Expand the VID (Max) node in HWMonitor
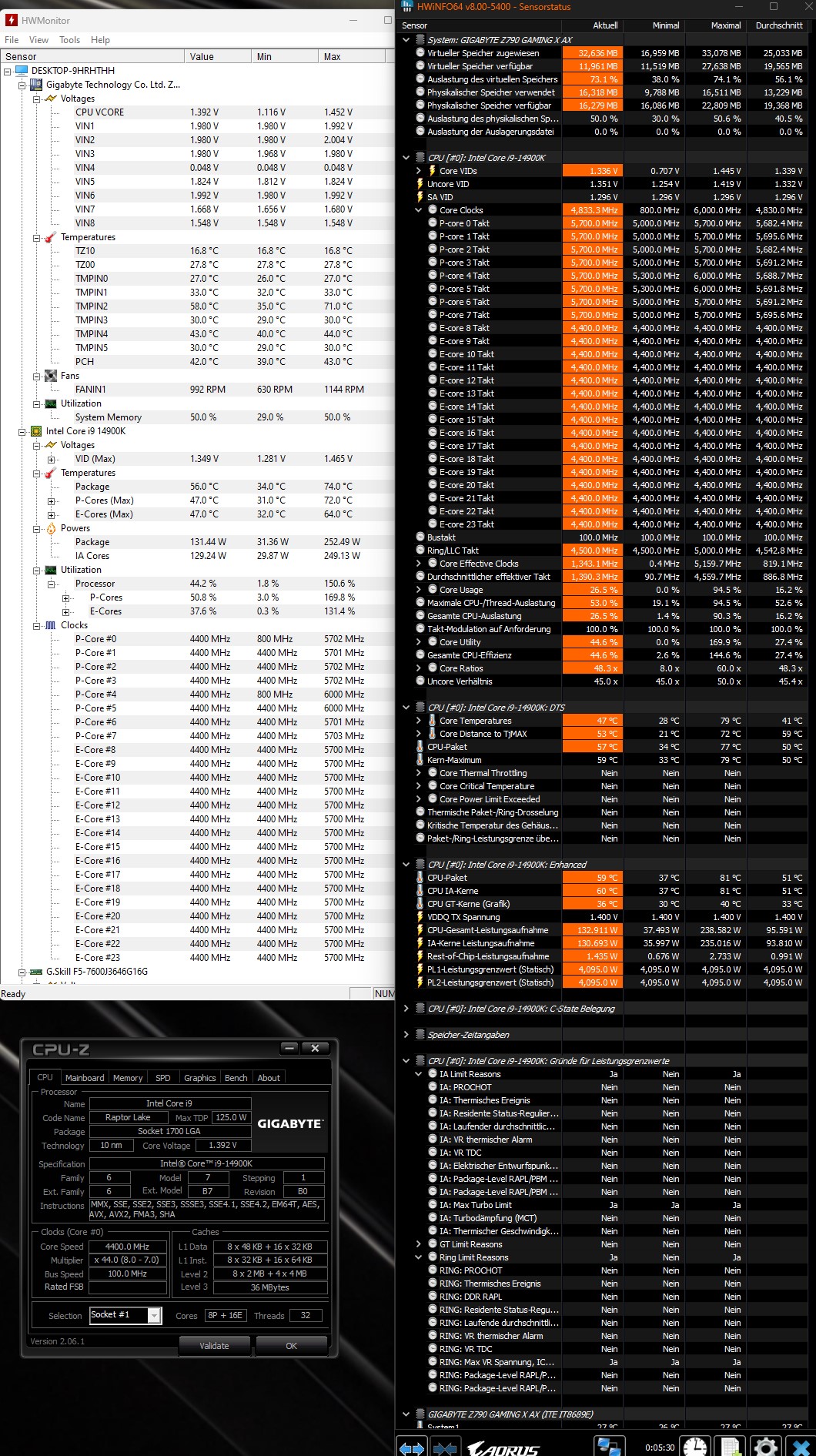Screen dimensions: 816x1456 click(51, 459)
